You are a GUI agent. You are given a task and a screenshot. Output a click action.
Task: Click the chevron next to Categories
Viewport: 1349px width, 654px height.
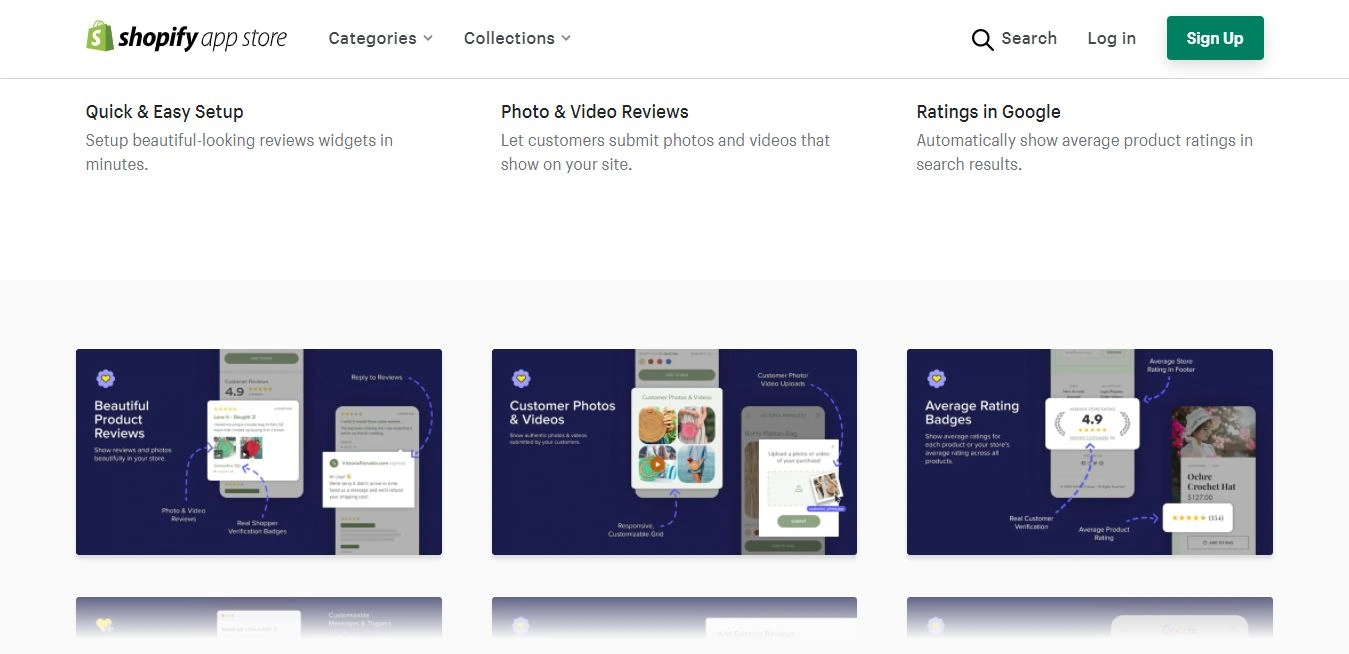point(428,38)
